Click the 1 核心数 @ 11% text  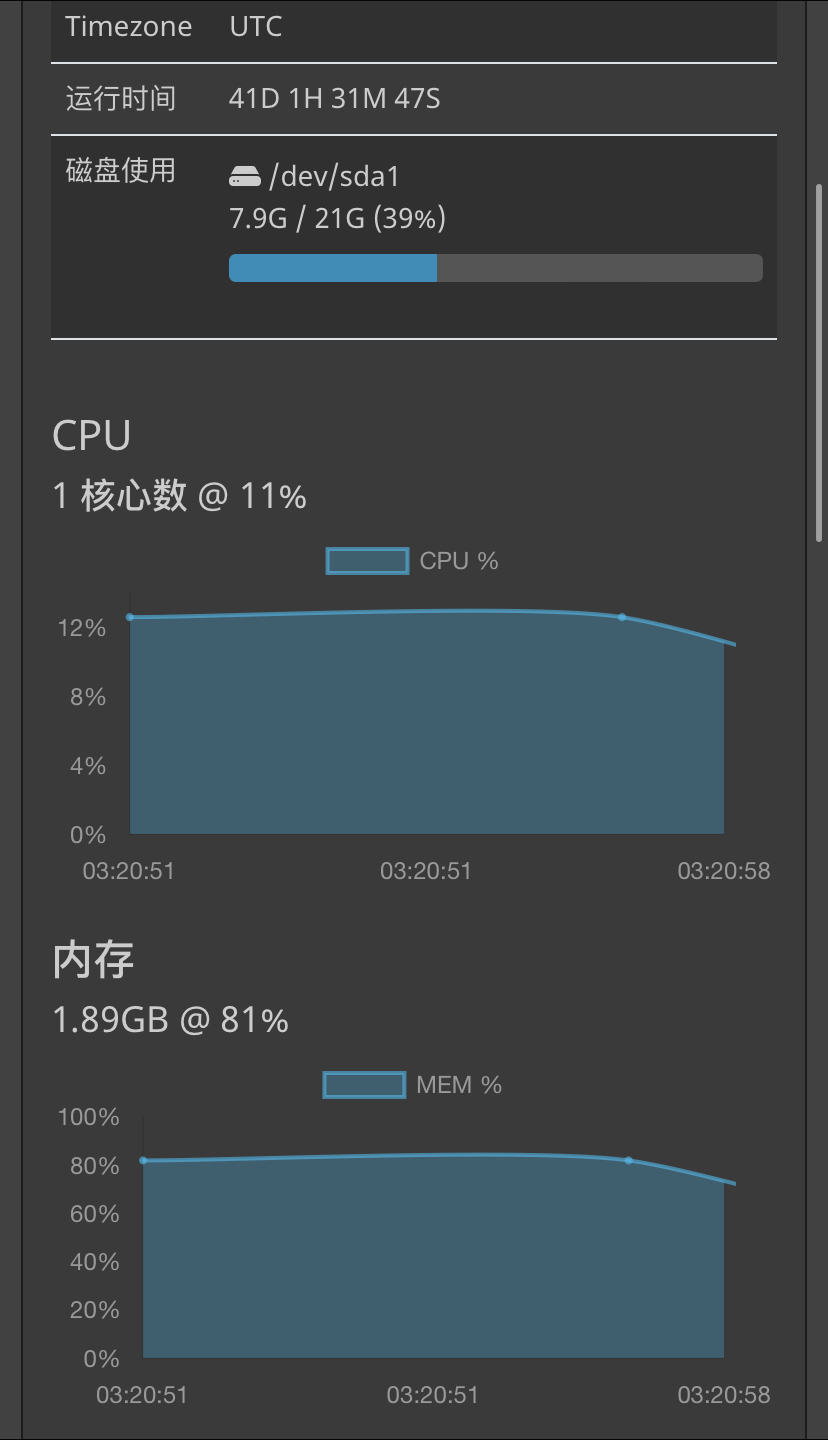click(179, 495)
